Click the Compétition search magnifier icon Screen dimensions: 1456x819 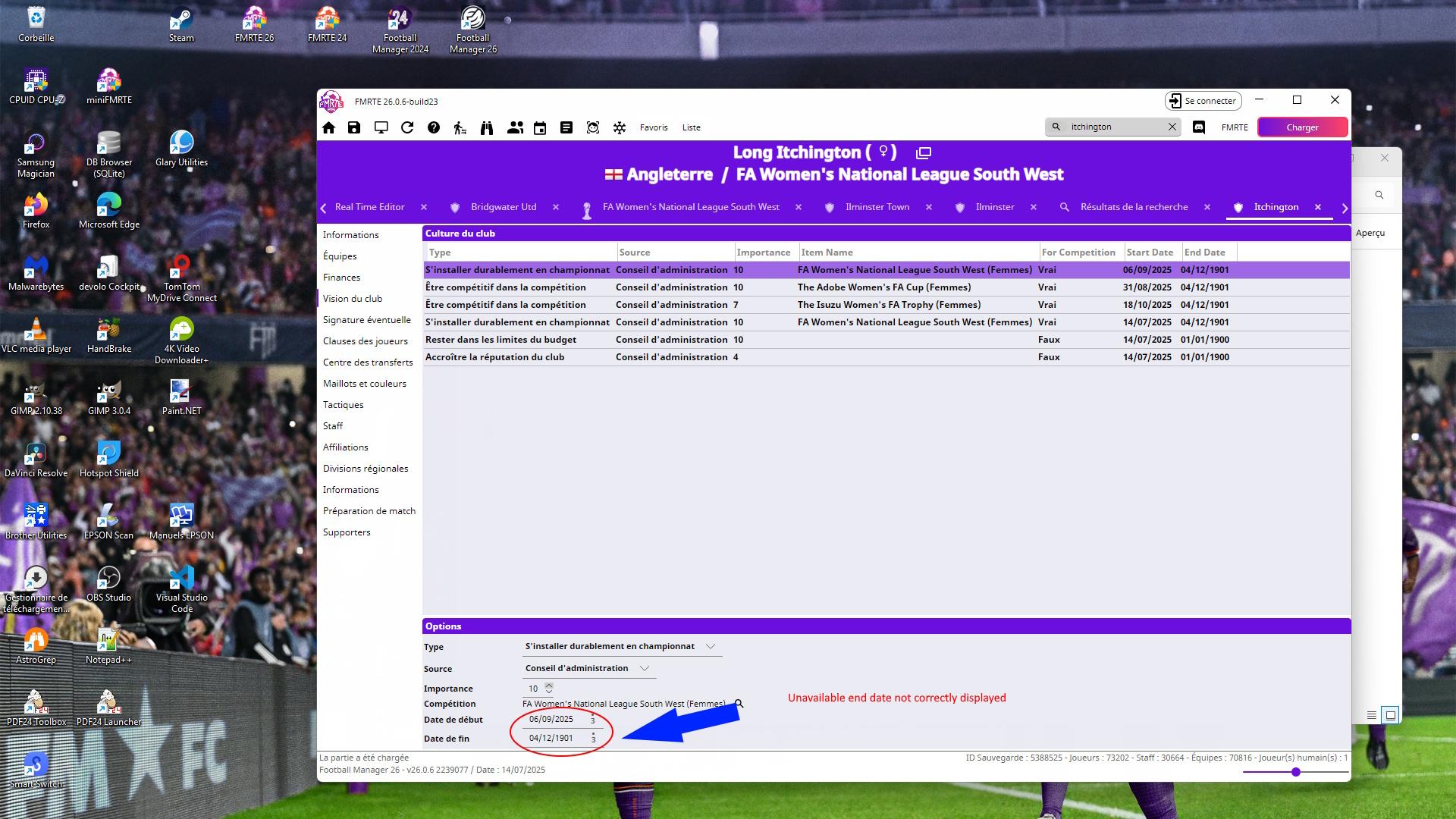coord(739,704)
